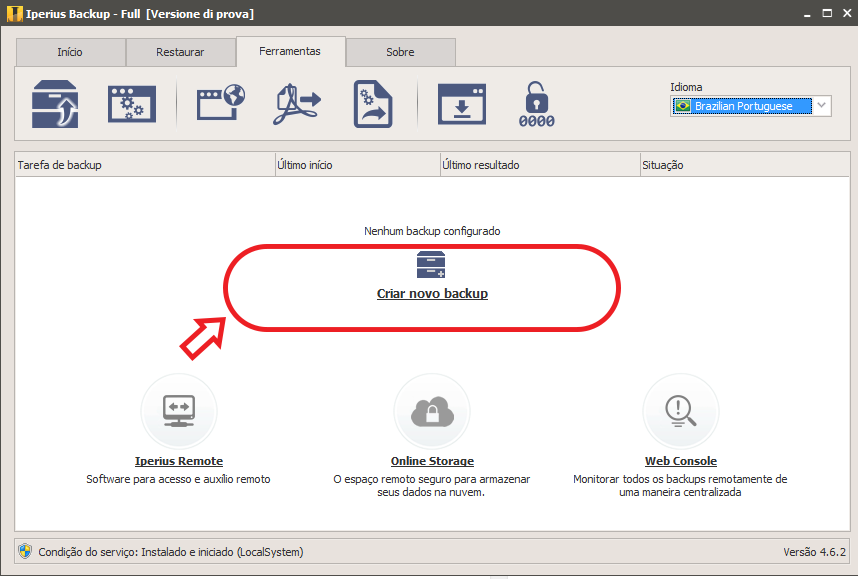Click the Último resultado column header
The image size is (858, 579).
(540, 165)
